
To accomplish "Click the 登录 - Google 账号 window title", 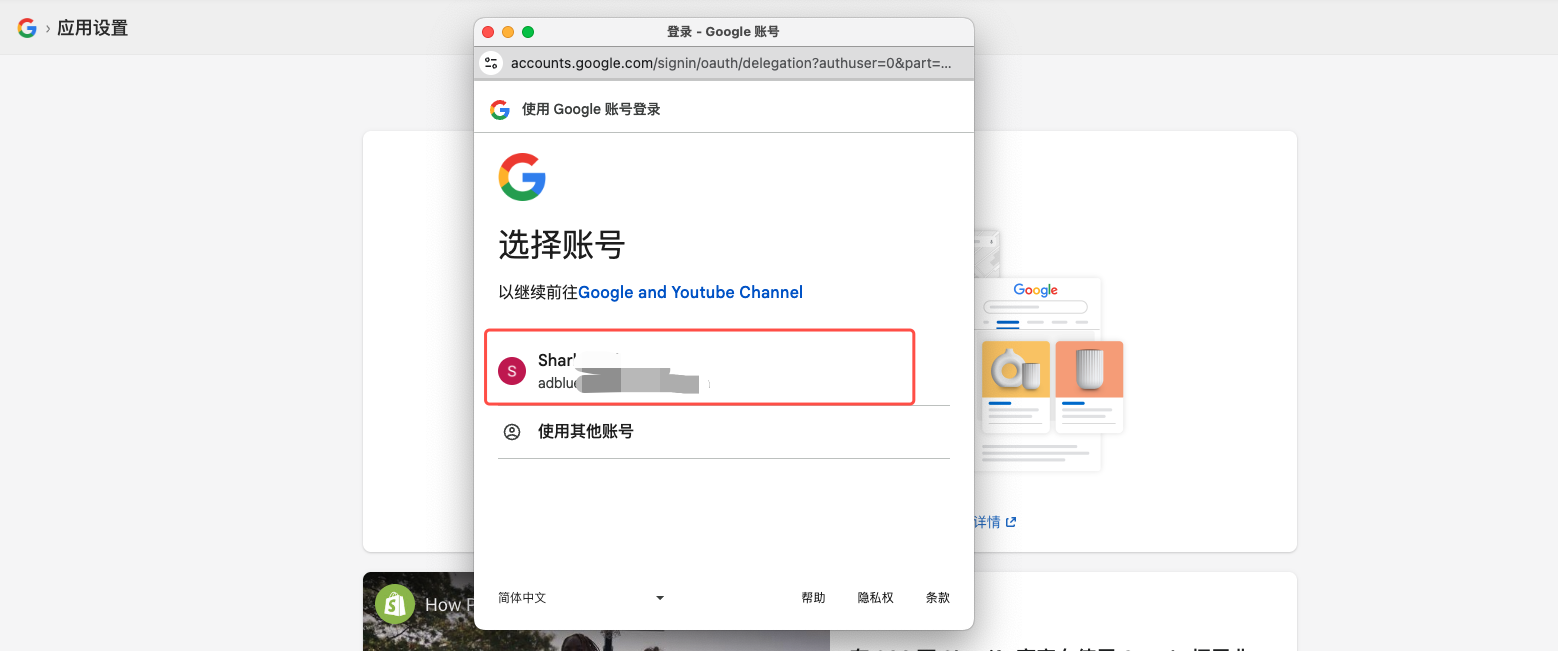I will 723,32.
